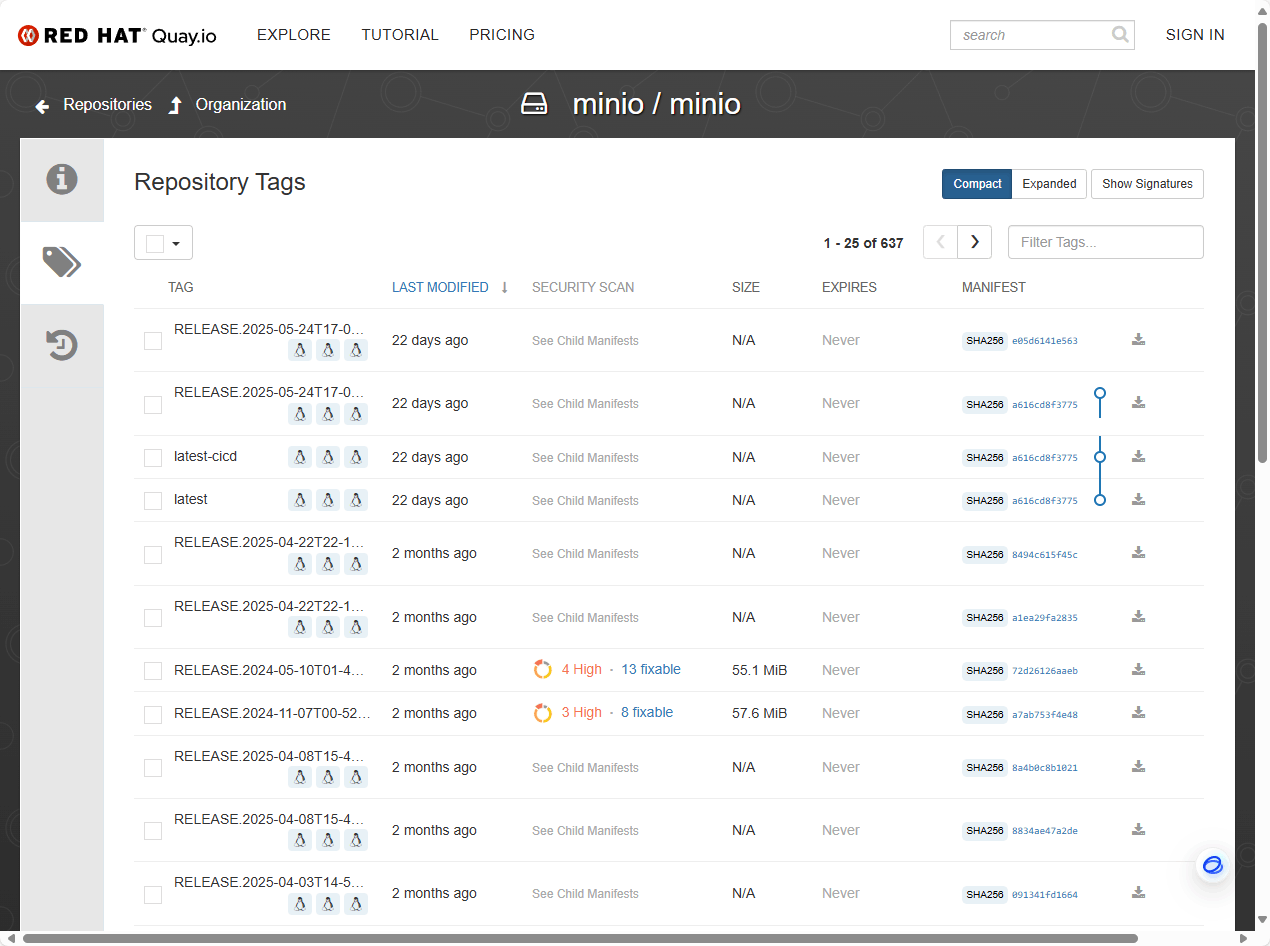Image resolution: width=1270 pixels, height=946 pixels.
Task: Select the checkbox for RELEASE.2024-05-10T01-4 tag
Action: coord(153,671)
